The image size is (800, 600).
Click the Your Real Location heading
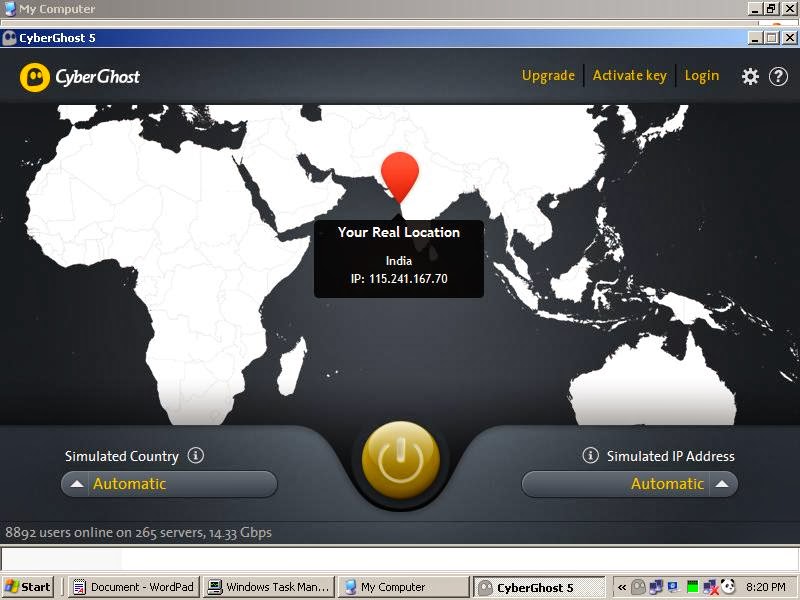(x=398, y=232)
